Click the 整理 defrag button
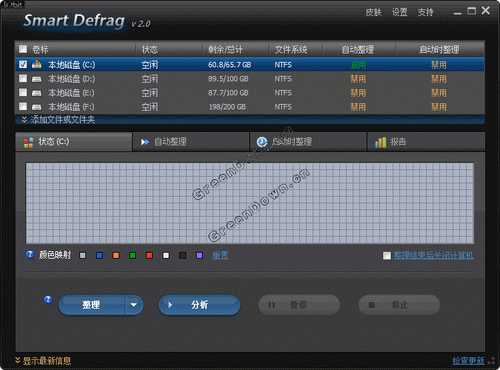This screenshot has width=500, height=370. [92, 305]
